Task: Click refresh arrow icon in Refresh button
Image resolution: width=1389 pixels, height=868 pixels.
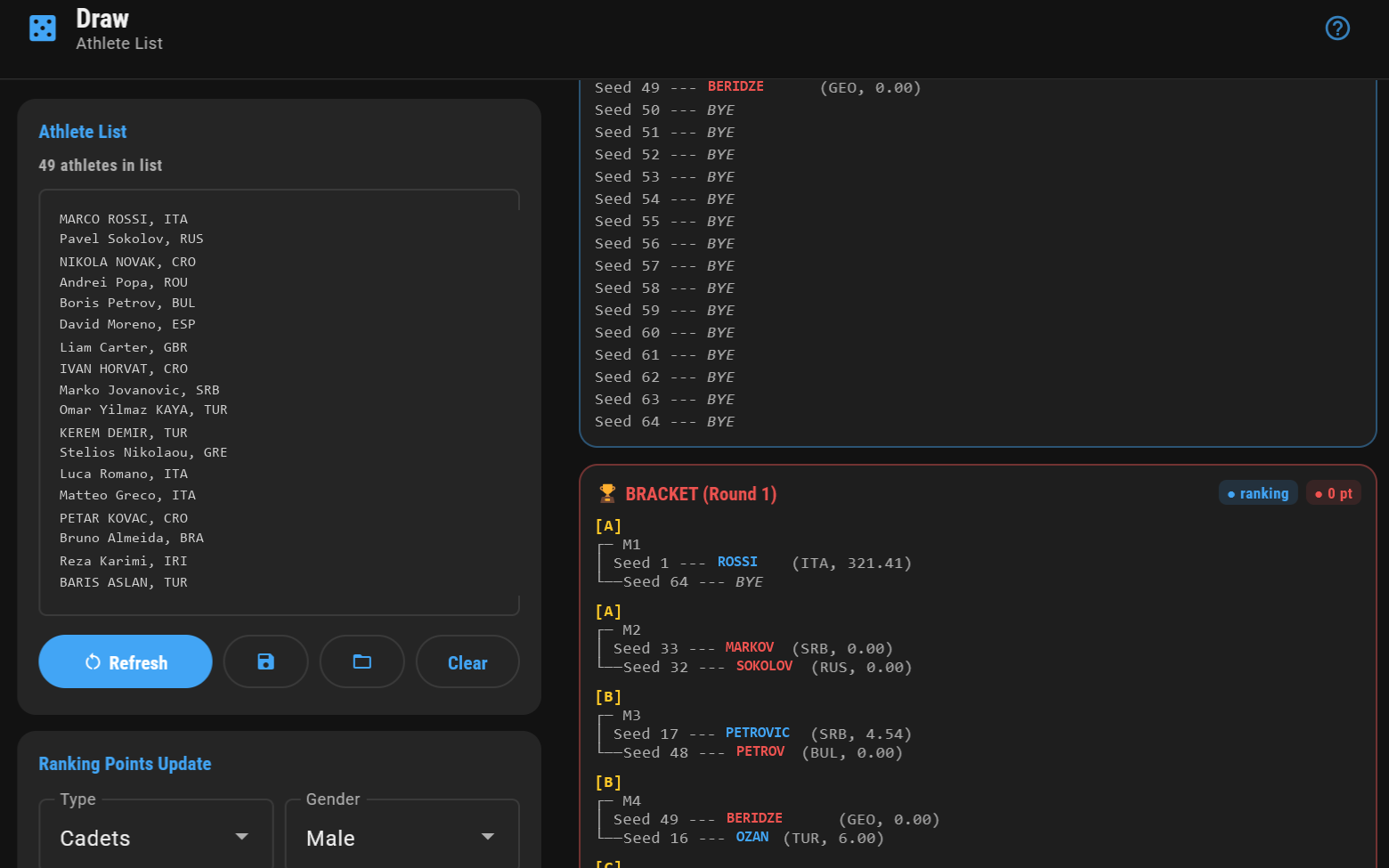Action: click(93, 662)
